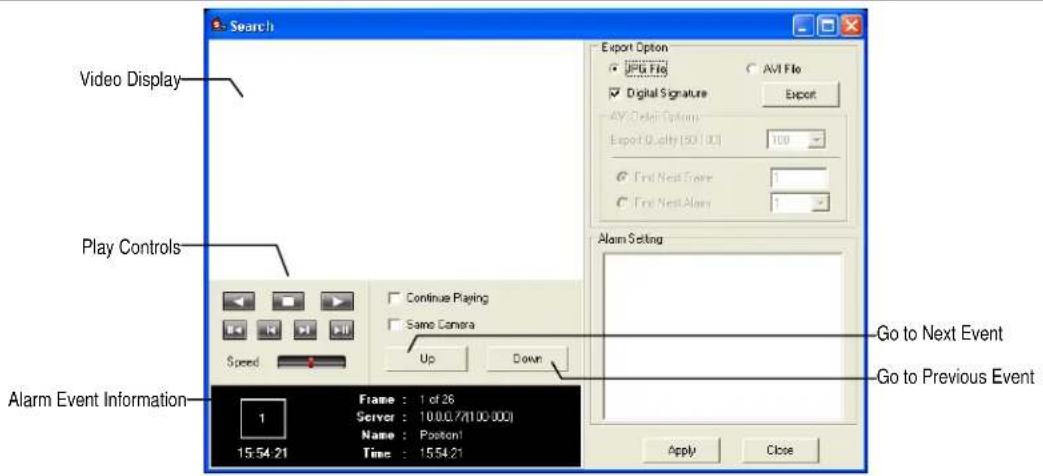Click the Time value '15:54:21' beside Time label
The width and height of the screenshot is (1043, 476).
pos(441,453)
